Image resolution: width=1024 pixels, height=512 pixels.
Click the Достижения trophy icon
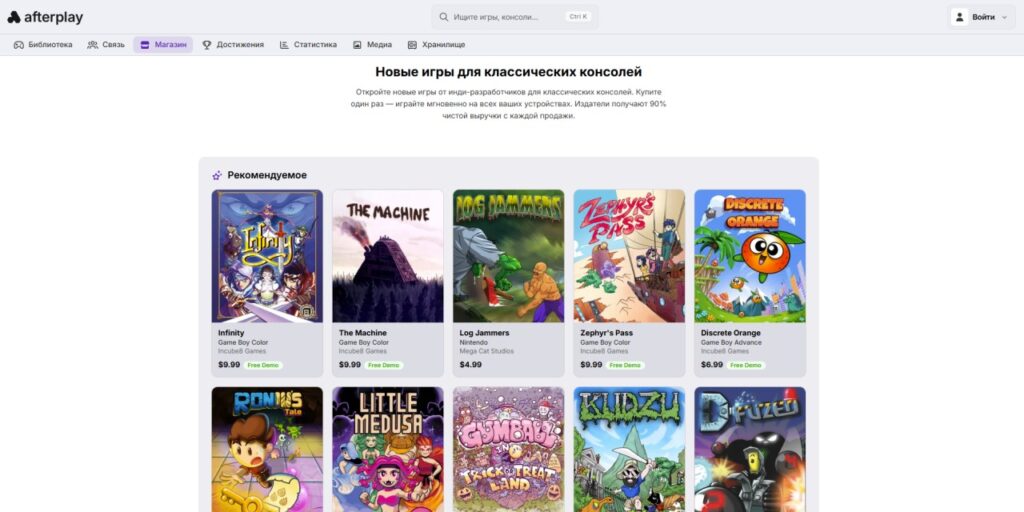[x=207, y=45]
